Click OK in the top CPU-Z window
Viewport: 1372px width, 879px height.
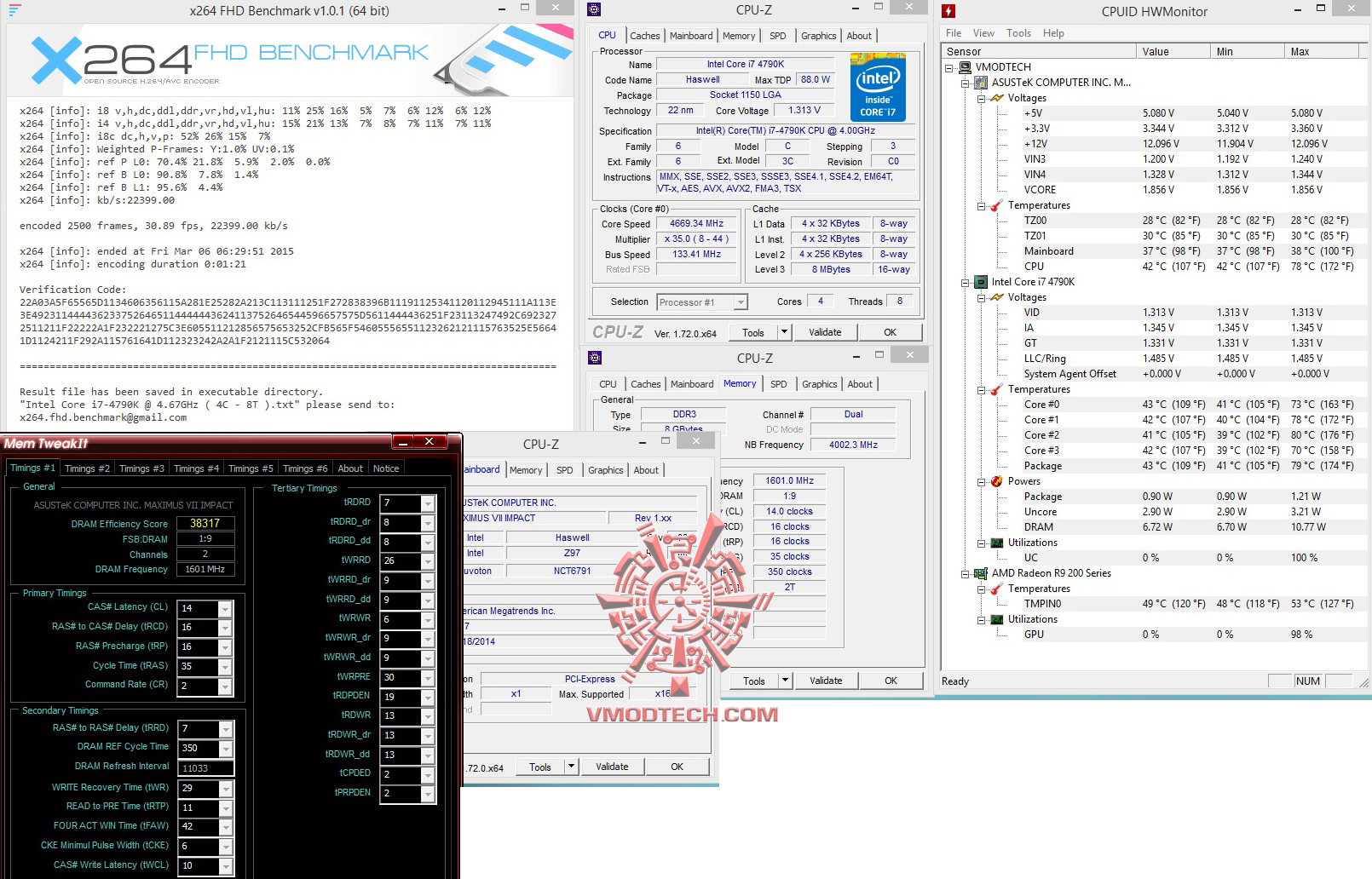pos(891,332)
